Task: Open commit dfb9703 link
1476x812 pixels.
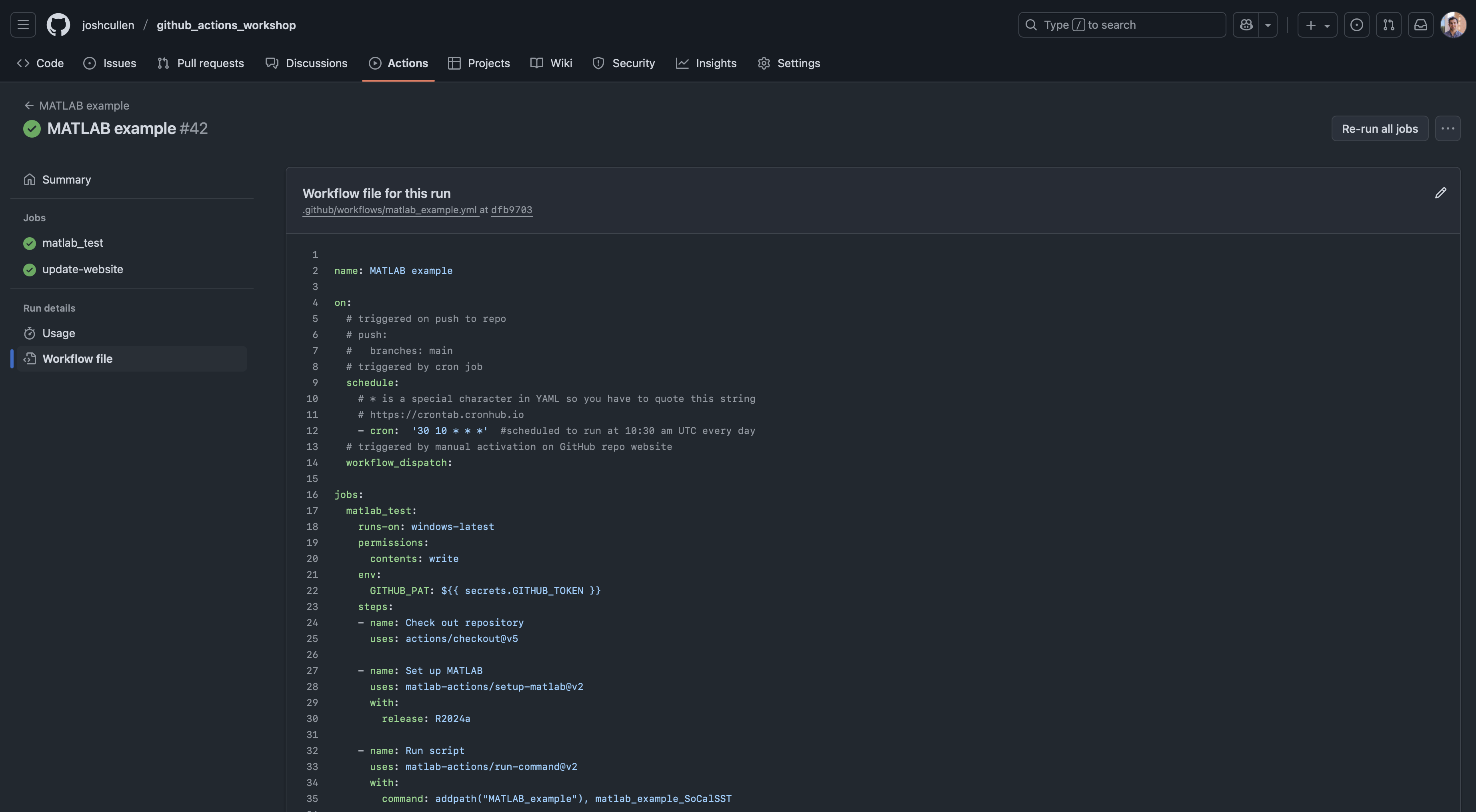Action: 511,210
